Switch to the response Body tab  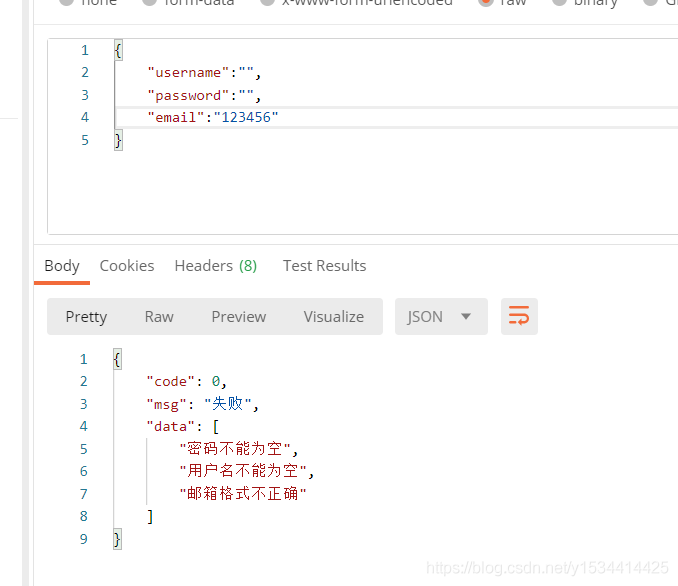(x=62, y=266)
